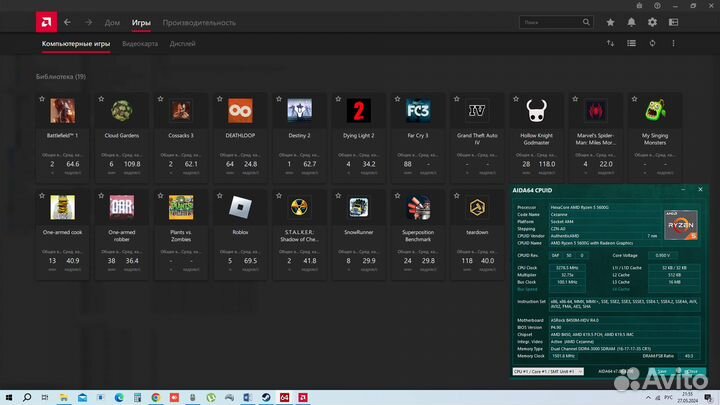Open notifications bell icon

tap(631, 22)
